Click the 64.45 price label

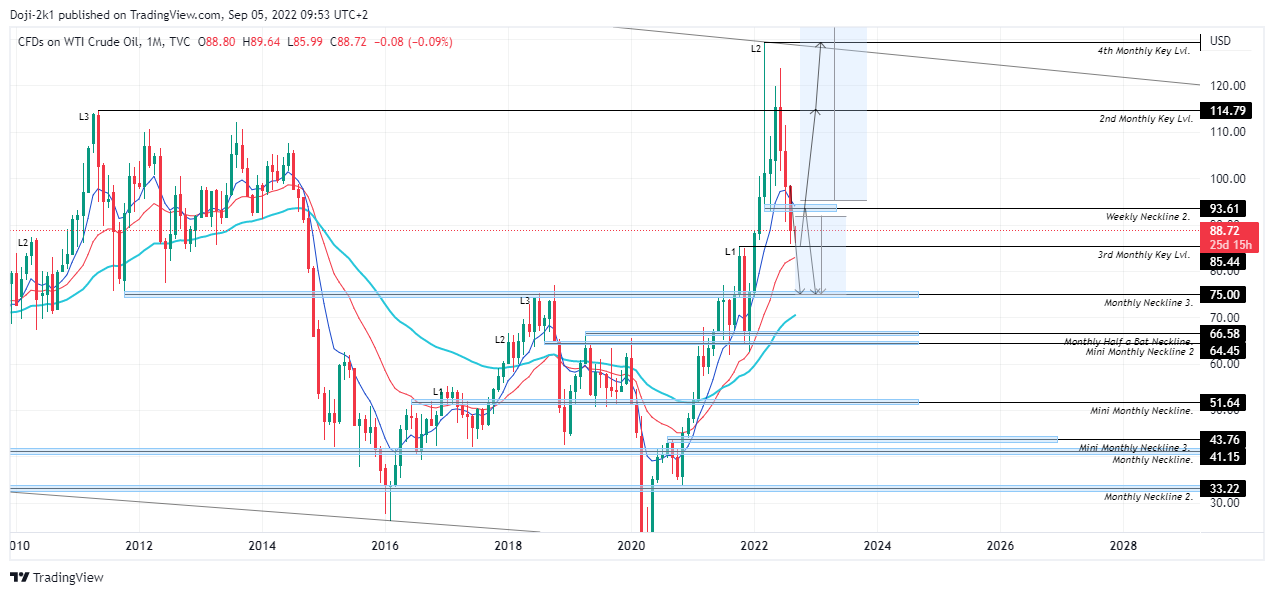[x=1225, y=350]
